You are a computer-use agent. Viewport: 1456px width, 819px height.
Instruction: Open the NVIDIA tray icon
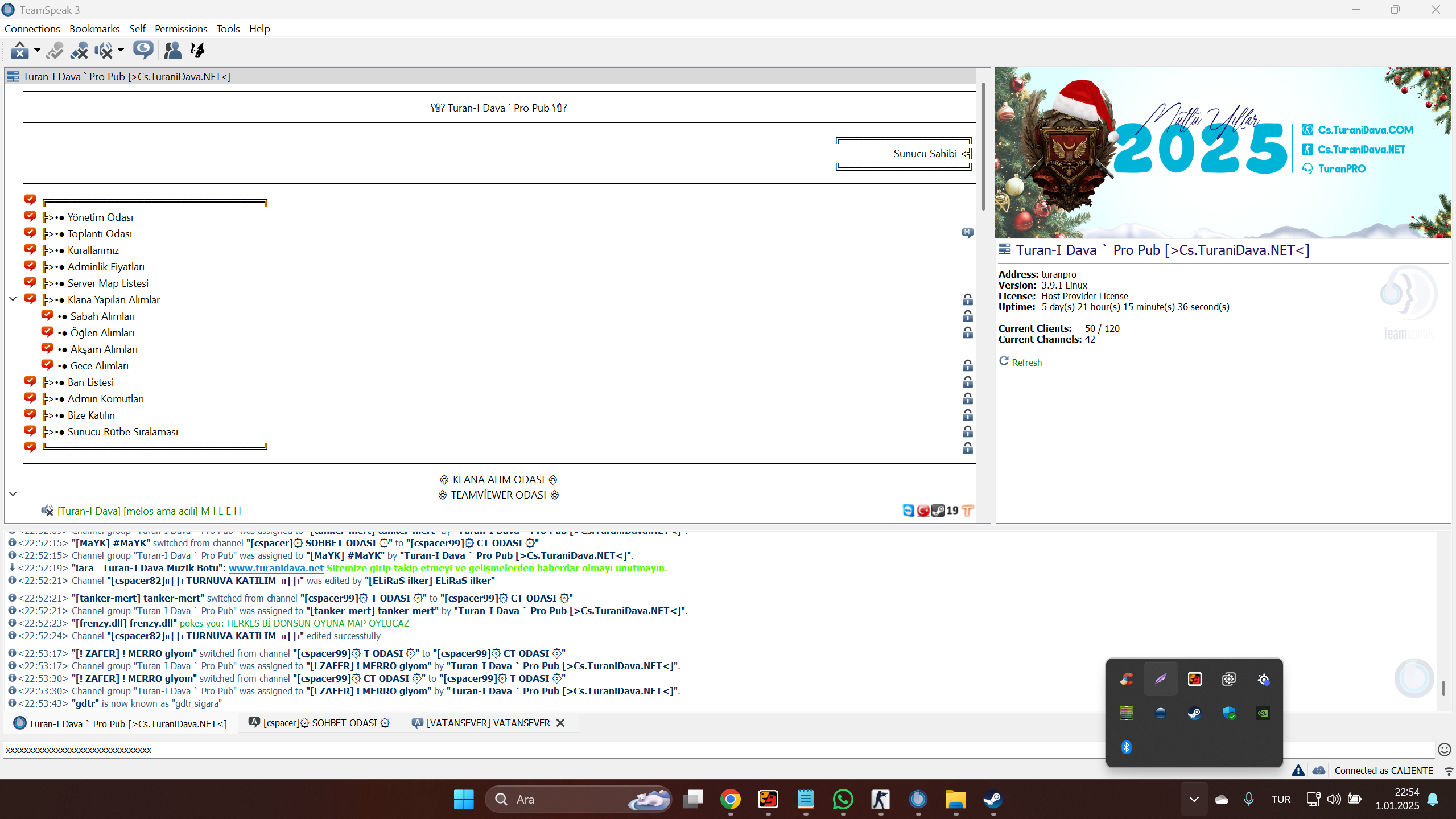[x=1263, y=713]
